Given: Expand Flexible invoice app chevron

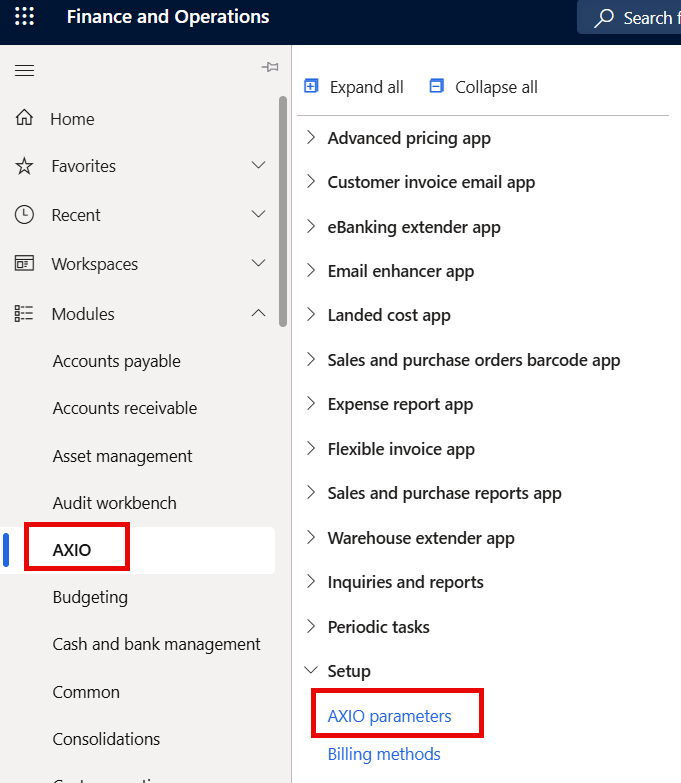Looking at the screenshot, I should tap(311, 448).
